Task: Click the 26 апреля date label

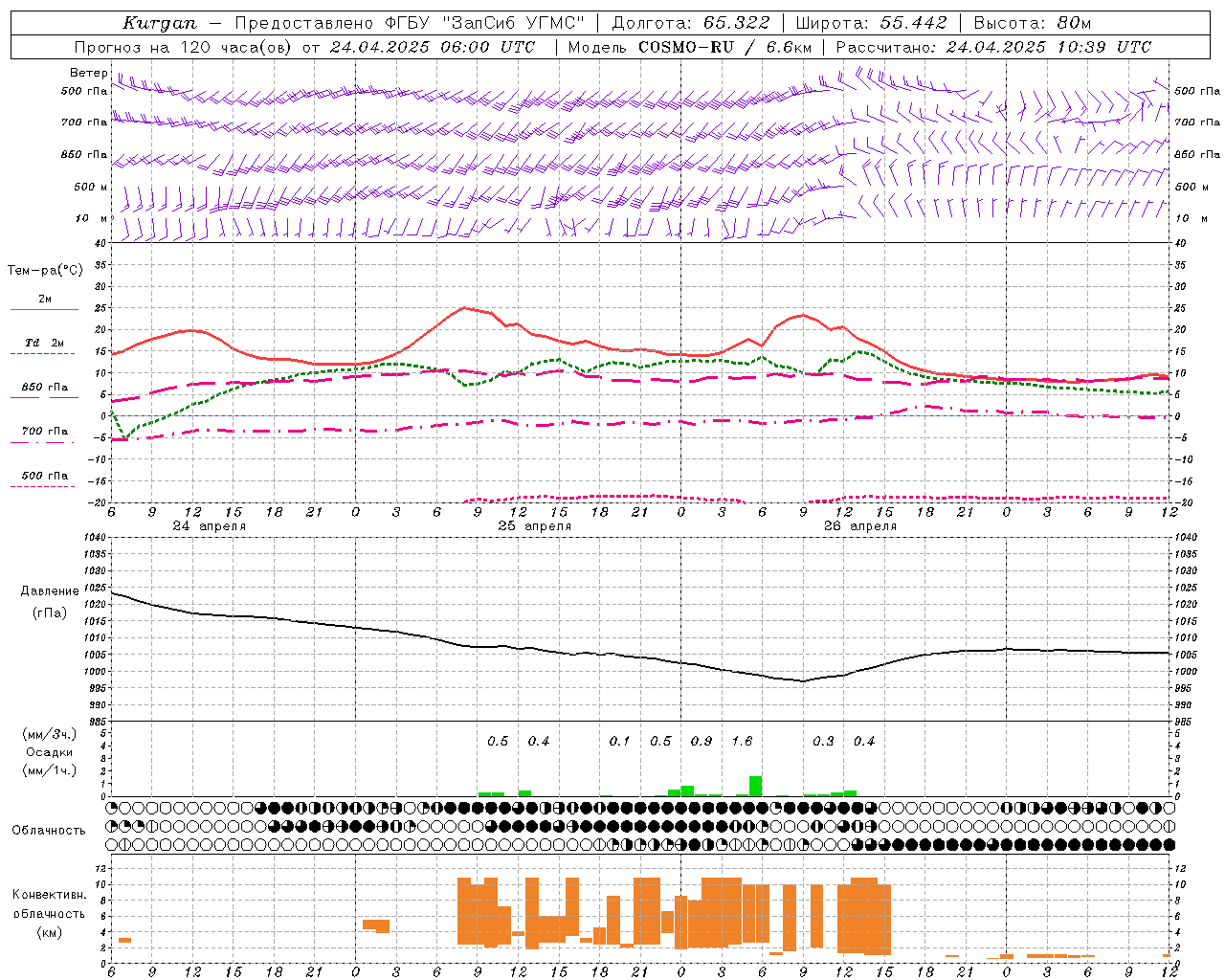Action: (x=860, y=526)
